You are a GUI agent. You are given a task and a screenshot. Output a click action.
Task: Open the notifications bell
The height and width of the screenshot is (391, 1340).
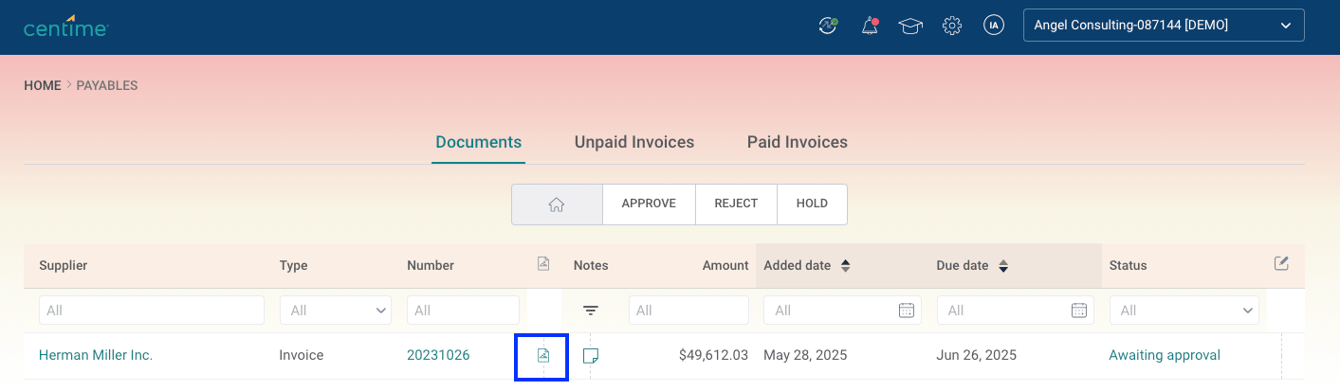click(x=869, y=26)
